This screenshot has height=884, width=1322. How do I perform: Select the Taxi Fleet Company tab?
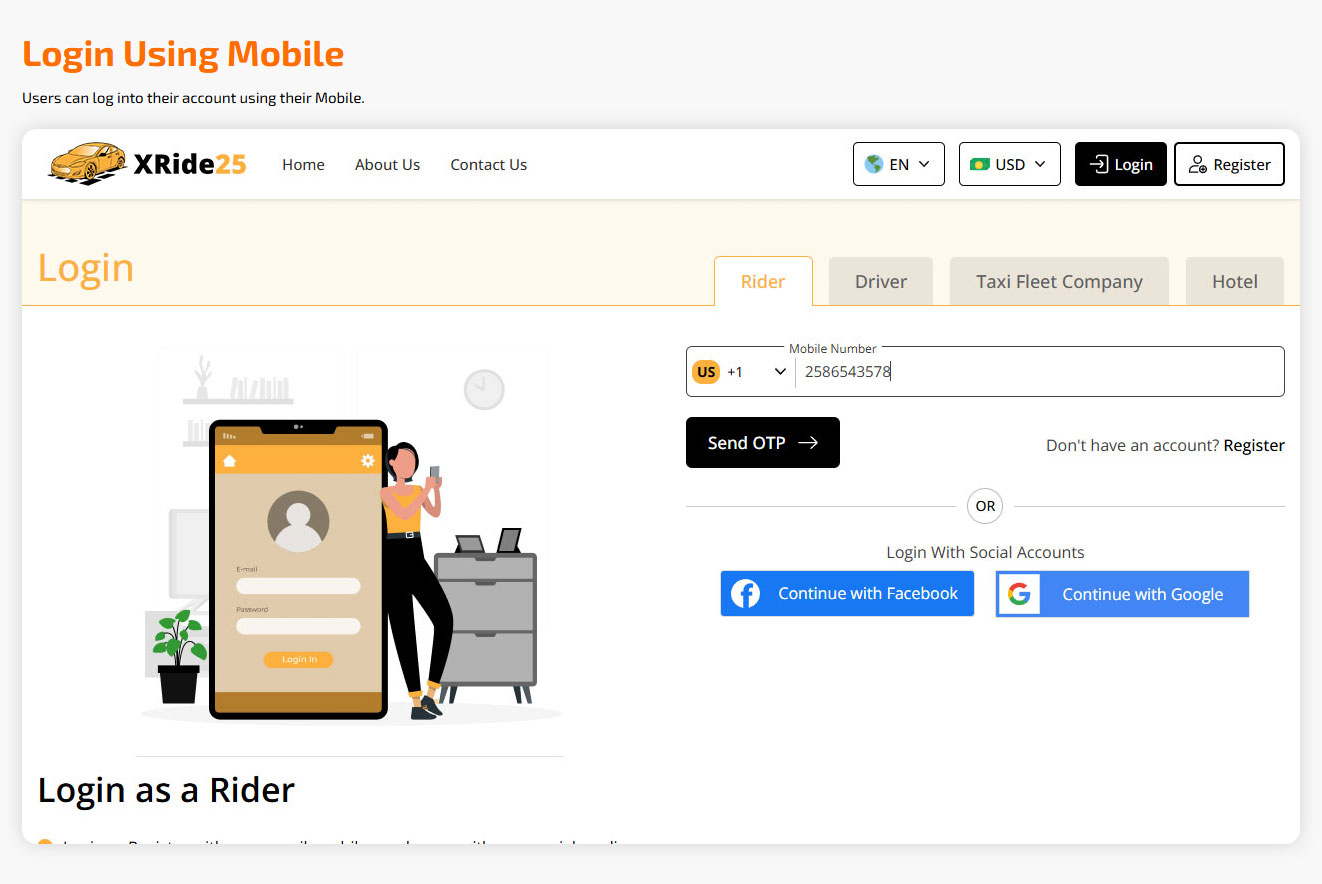coord(1059,282)
